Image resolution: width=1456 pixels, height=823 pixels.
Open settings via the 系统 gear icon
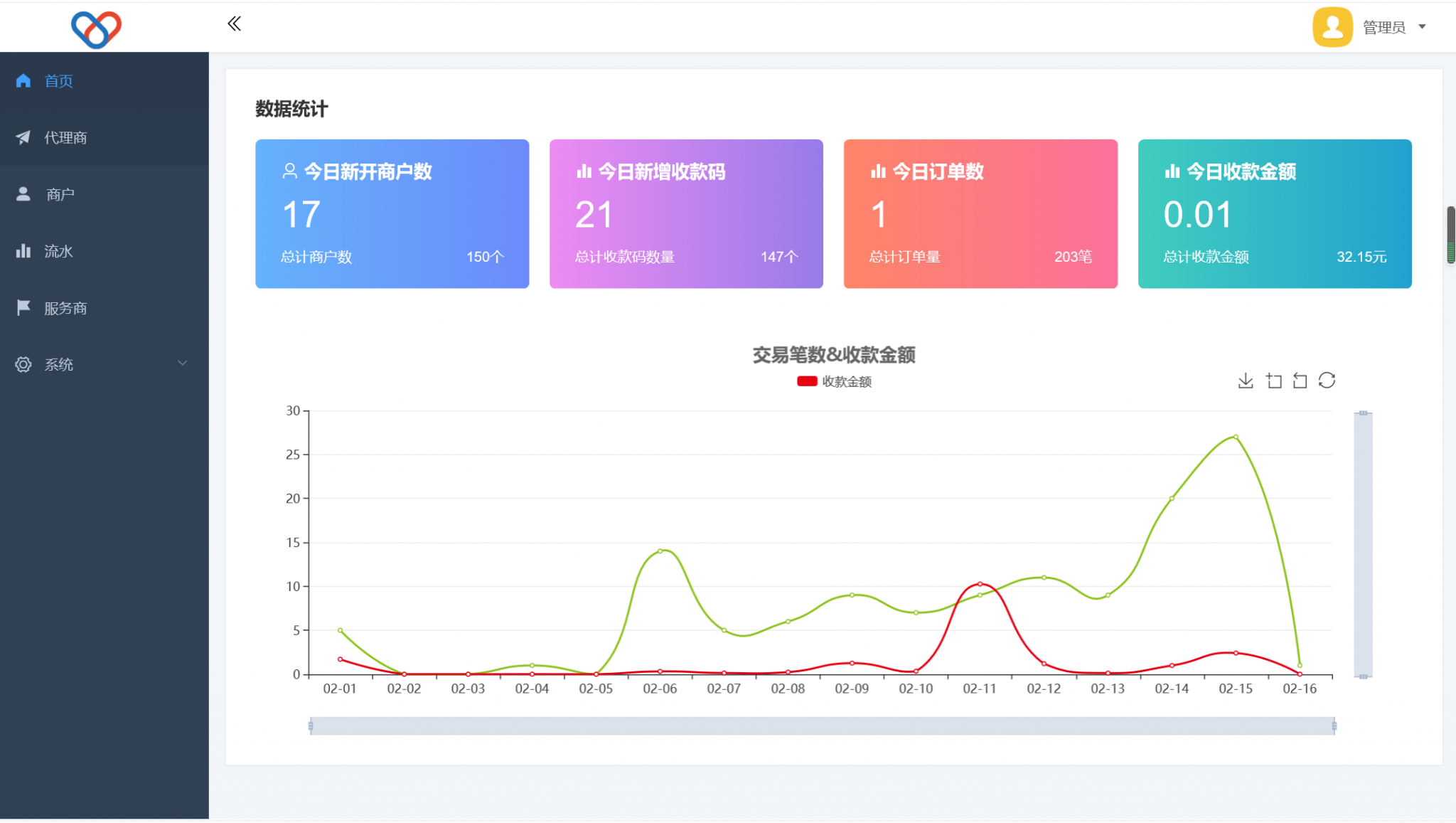coord(23,364)
